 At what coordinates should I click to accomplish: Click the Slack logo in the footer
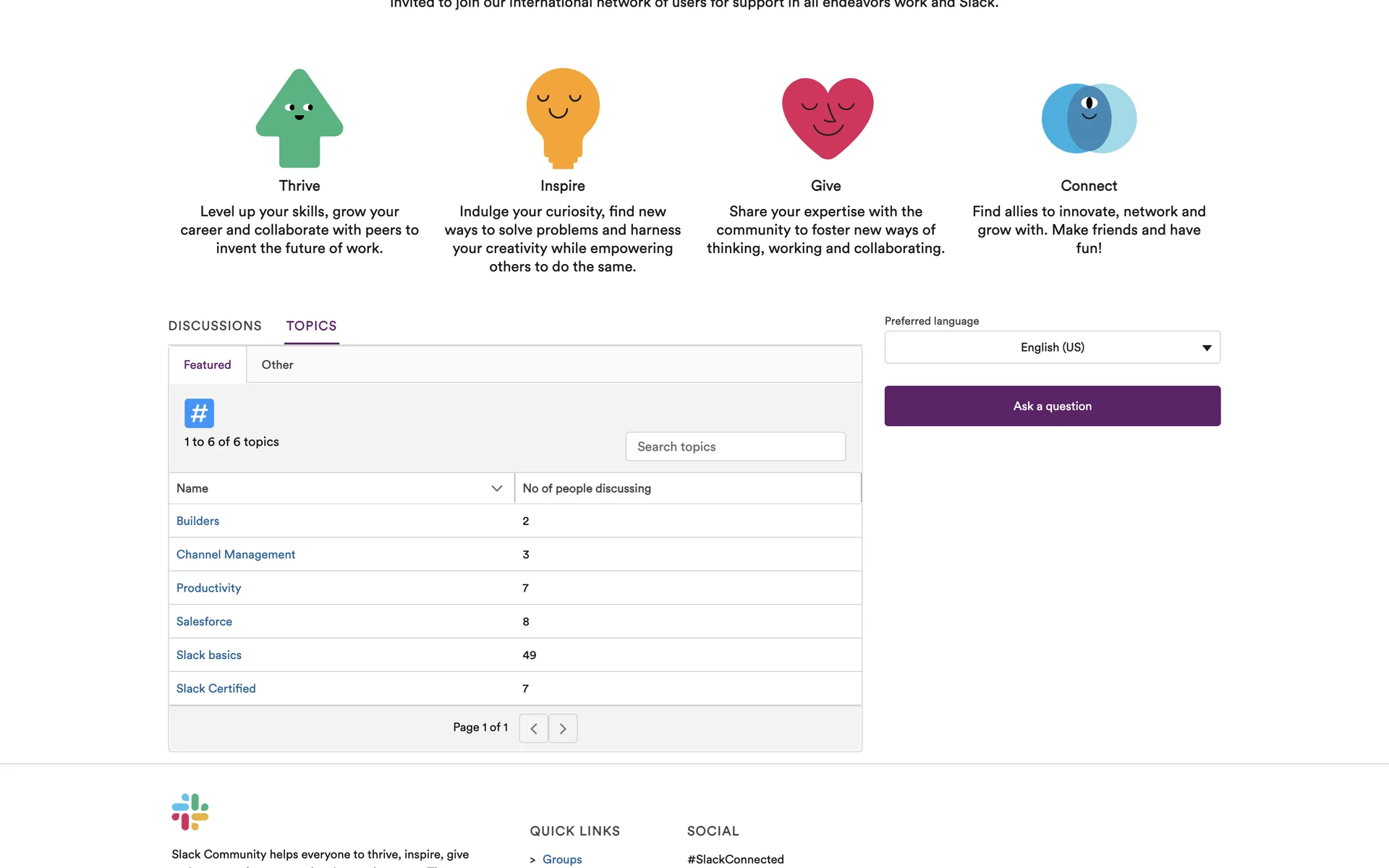coord(190,812)
